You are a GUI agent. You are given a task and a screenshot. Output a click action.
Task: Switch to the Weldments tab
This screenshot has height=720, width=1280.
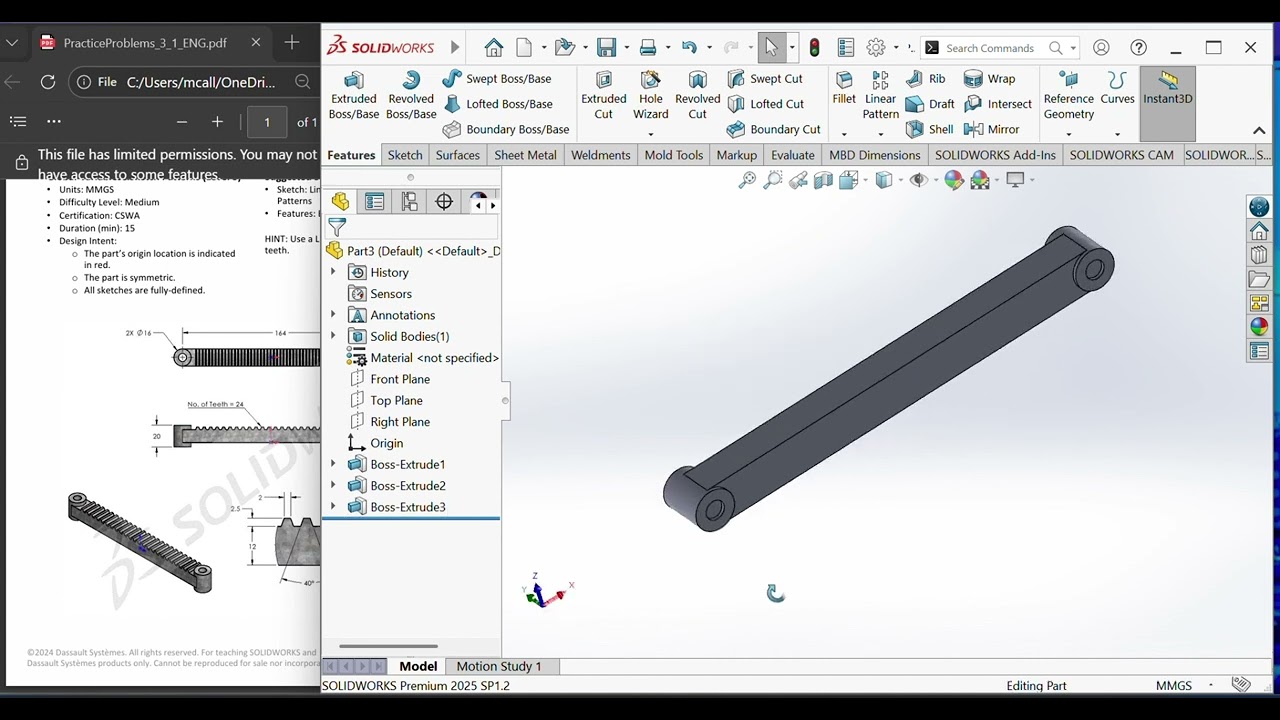click(x=601, y=155)
